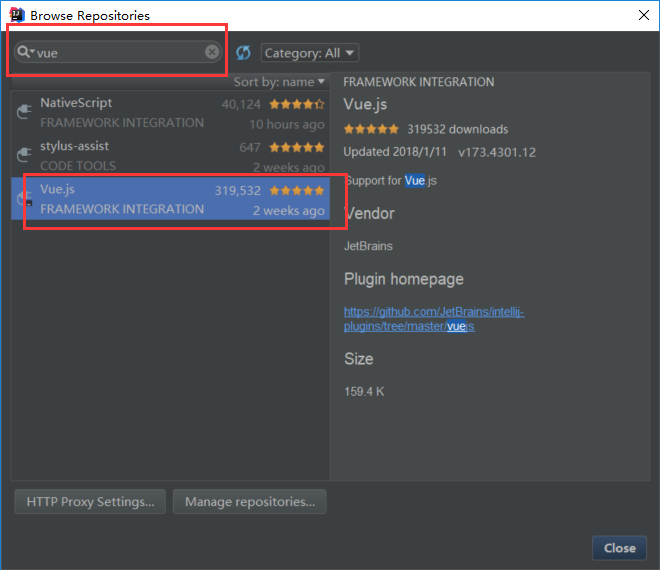Reload the plugin list with refresh icon
661x571 pixels.
point(243,53)
